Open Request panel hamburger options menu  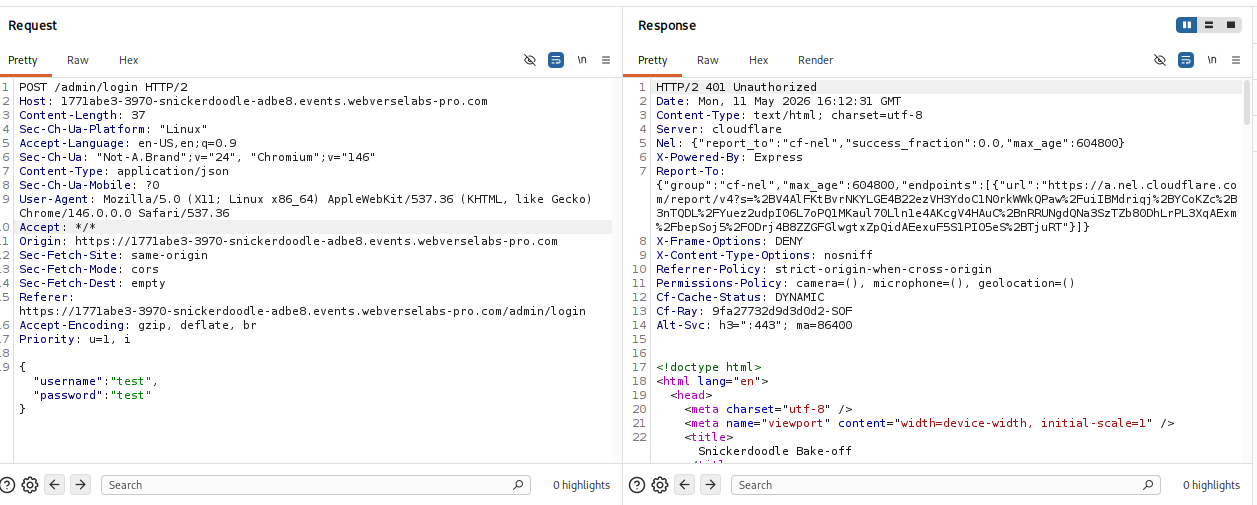coord(606,60)
